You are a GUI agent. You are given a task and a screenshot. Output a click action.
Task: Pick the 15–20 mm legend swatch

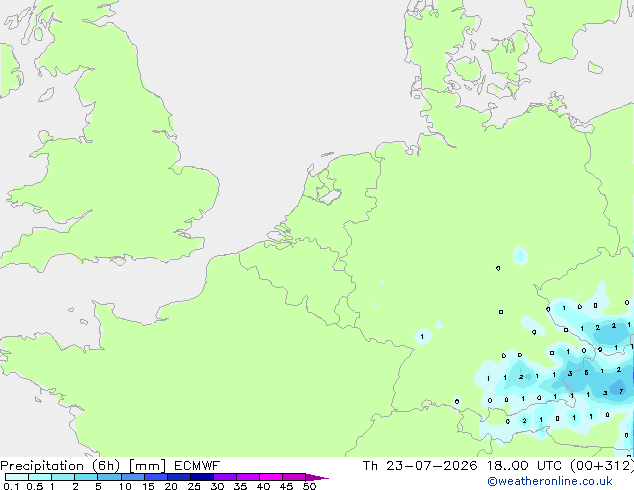pyautogui.click(x=156, y=477)
